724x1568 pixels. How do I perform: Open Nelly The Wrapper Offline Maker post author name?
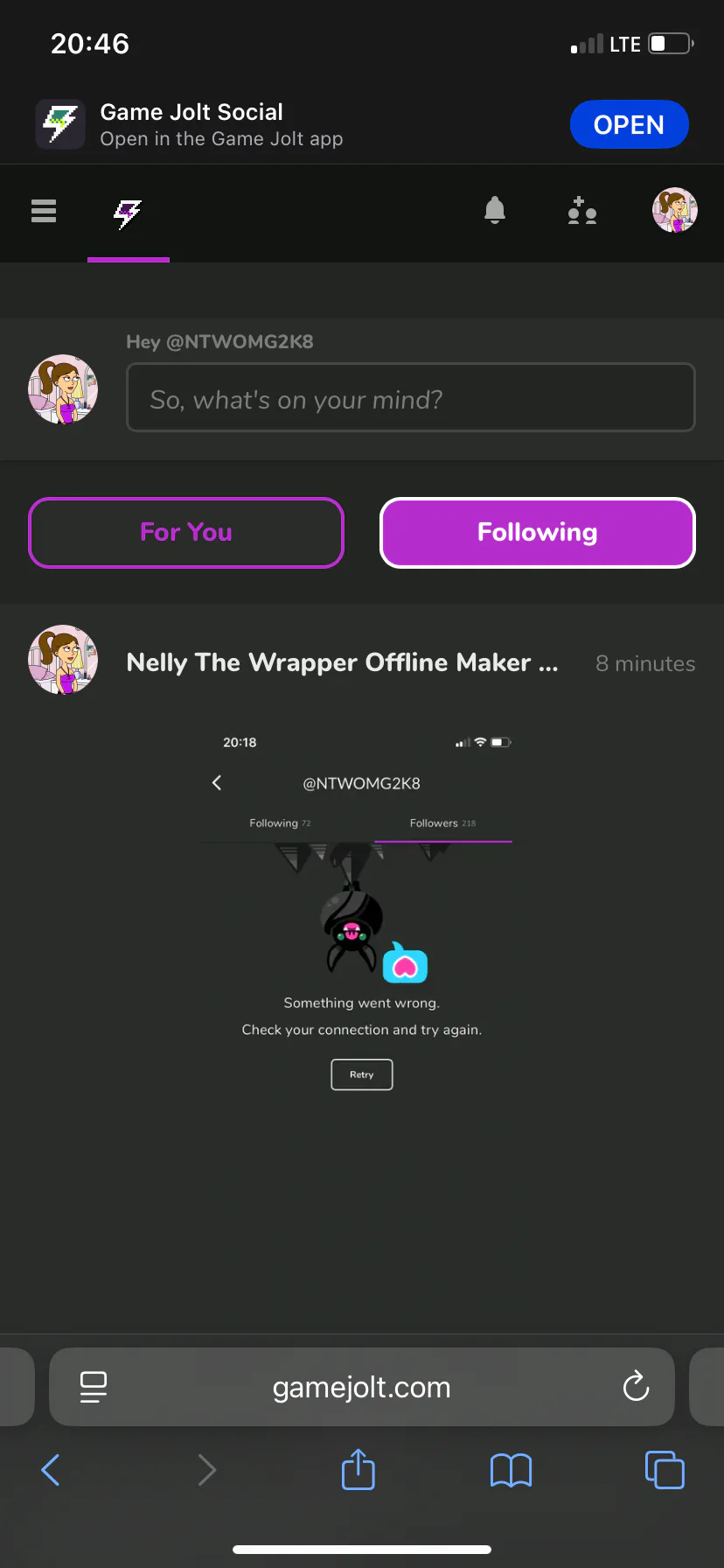click(x=342, y=662)
